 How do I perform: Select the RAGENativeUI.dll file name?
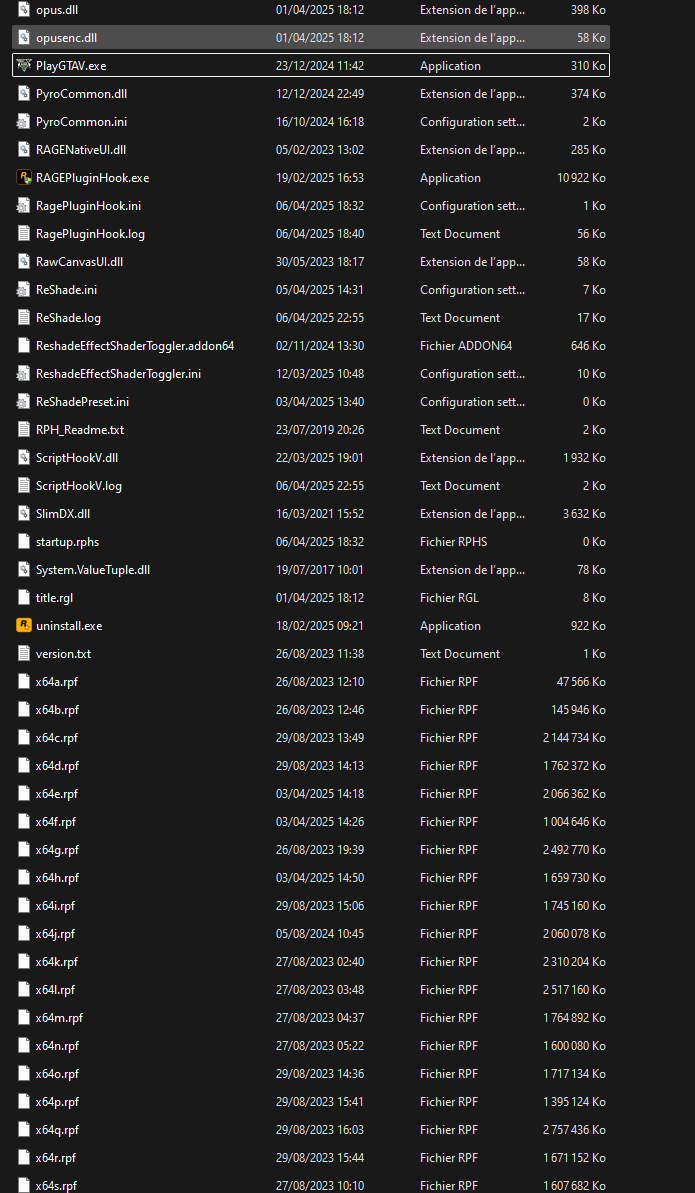pyautogui.click(x=81, y=150)
